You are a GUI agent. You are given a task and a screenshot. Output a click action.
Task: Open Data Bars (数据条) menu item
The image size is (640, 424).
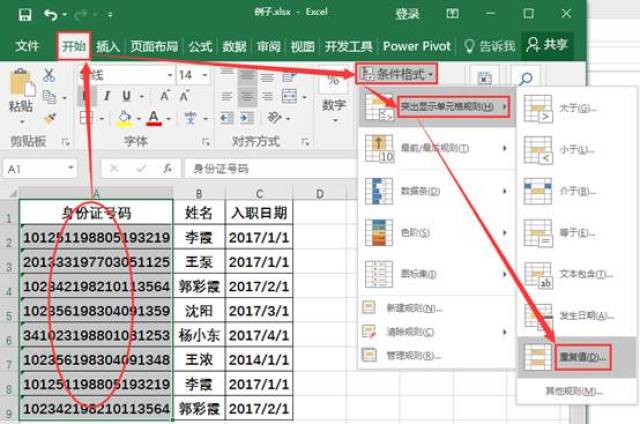coord(436,191)
